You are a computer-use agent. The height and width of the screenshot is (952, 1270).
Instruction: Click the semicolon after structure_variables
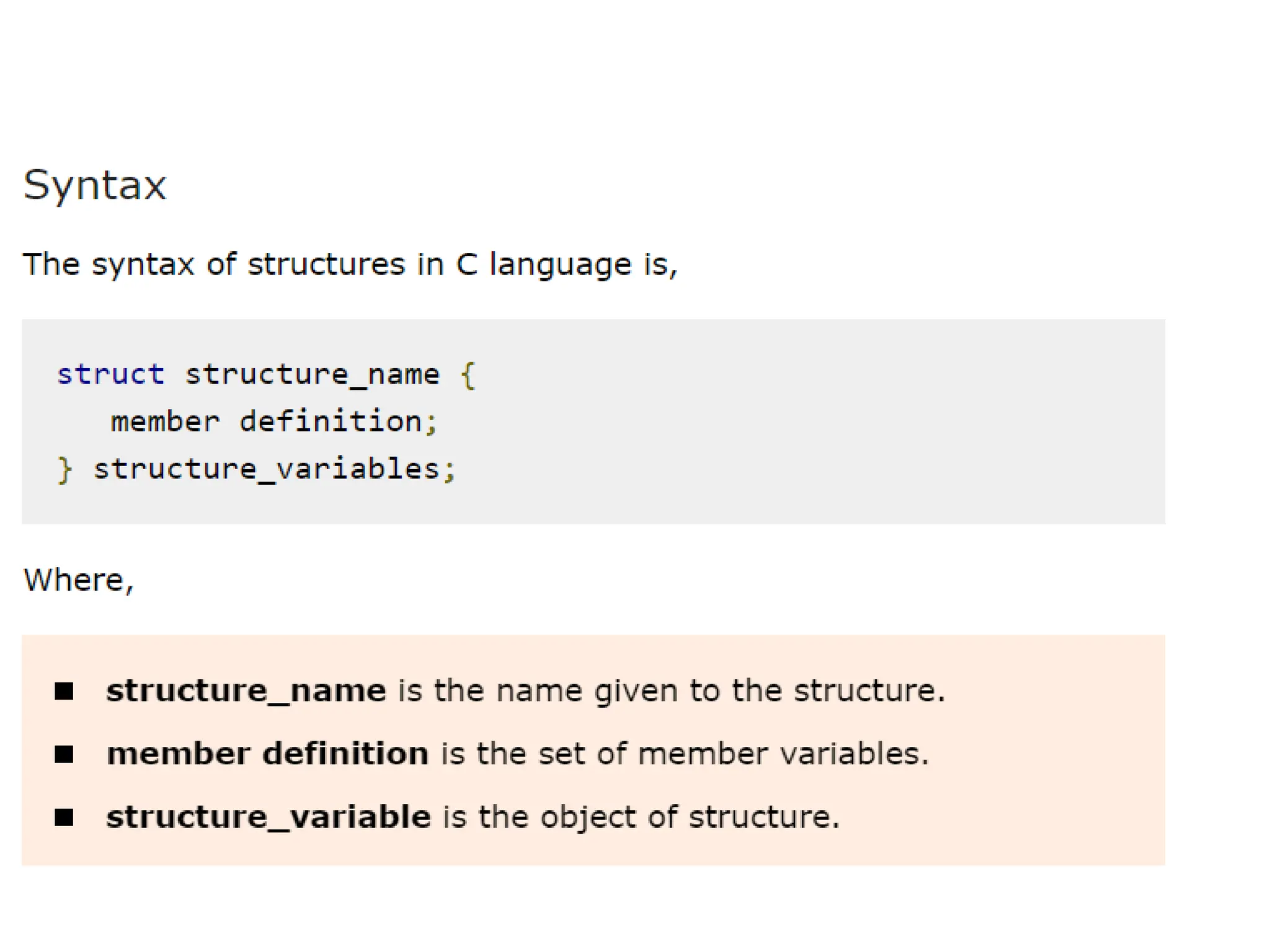(450, 469)
